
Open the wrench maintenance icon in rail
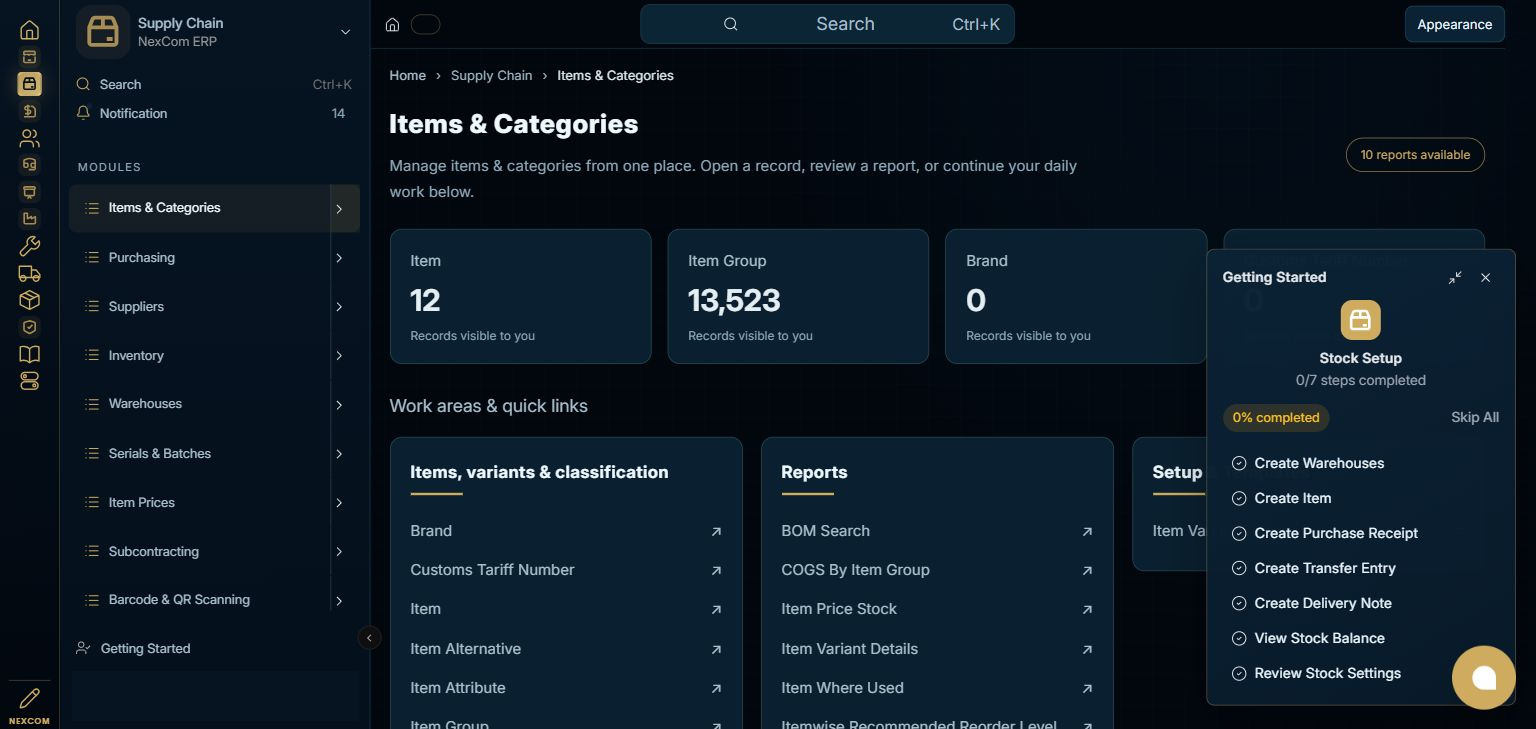(29, 246)
